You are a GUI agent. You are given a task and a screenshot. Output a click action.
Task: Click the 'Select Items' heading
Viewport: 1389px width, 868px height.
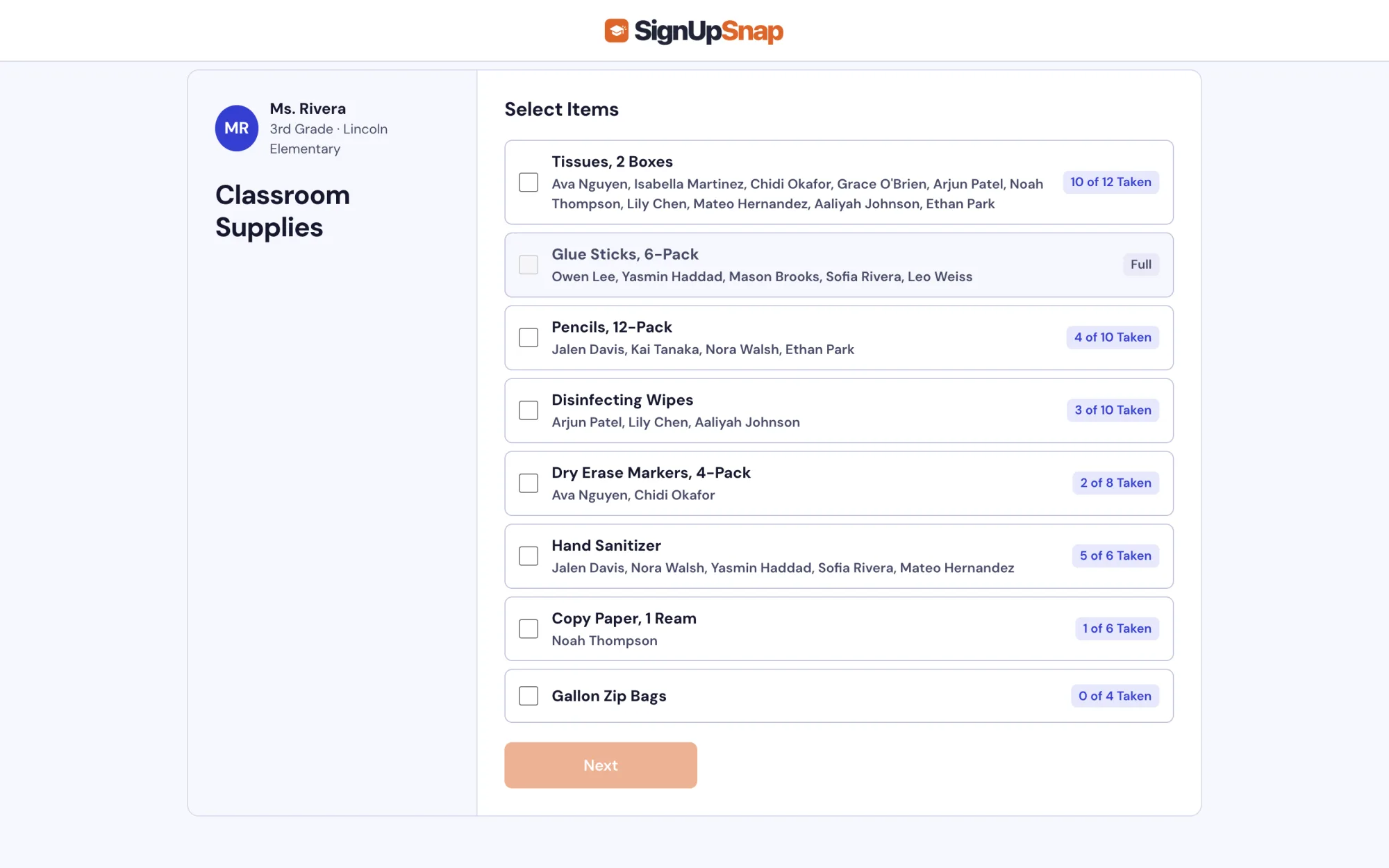(x=561, y=109)
